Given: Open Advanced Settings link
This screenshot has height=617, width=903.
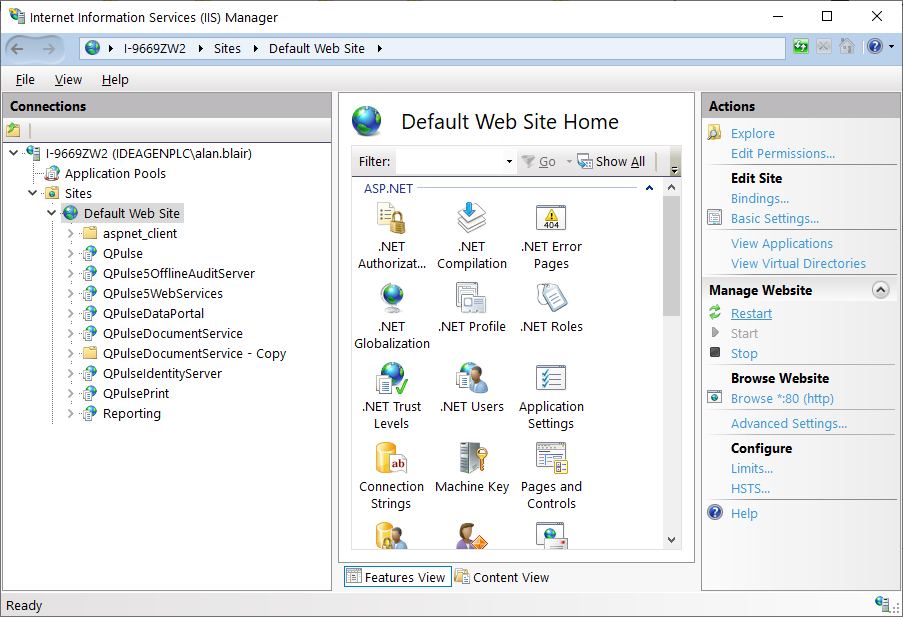Looking at the screenshot, I should pos(788,423).
